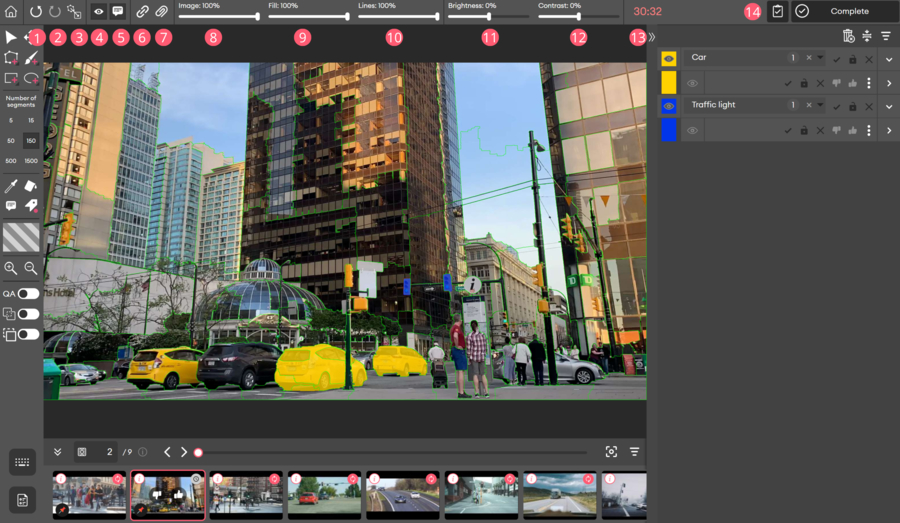The image size is (900, 523).
Task: Click the image number field showing 2
Action: click(x=103, y=452)
